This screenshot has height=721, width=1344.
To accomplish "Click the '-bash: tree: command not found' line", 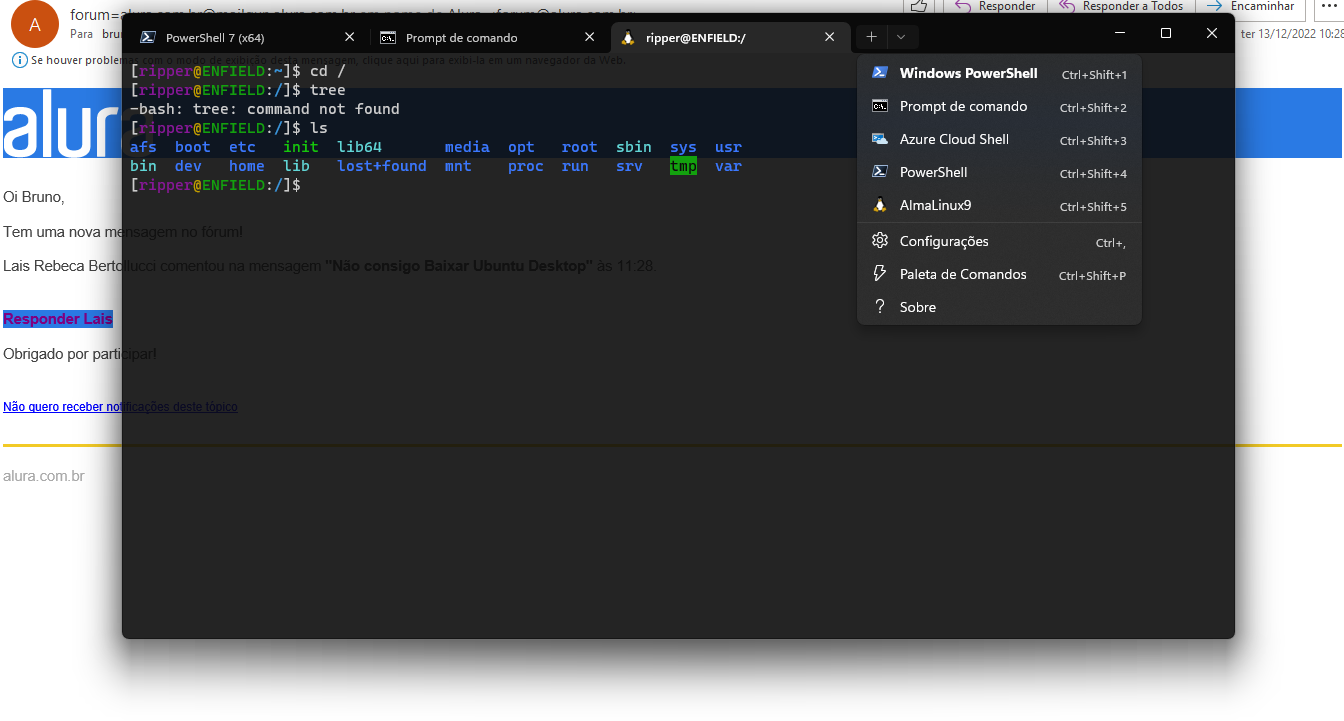I will click(x=265, y=109).
